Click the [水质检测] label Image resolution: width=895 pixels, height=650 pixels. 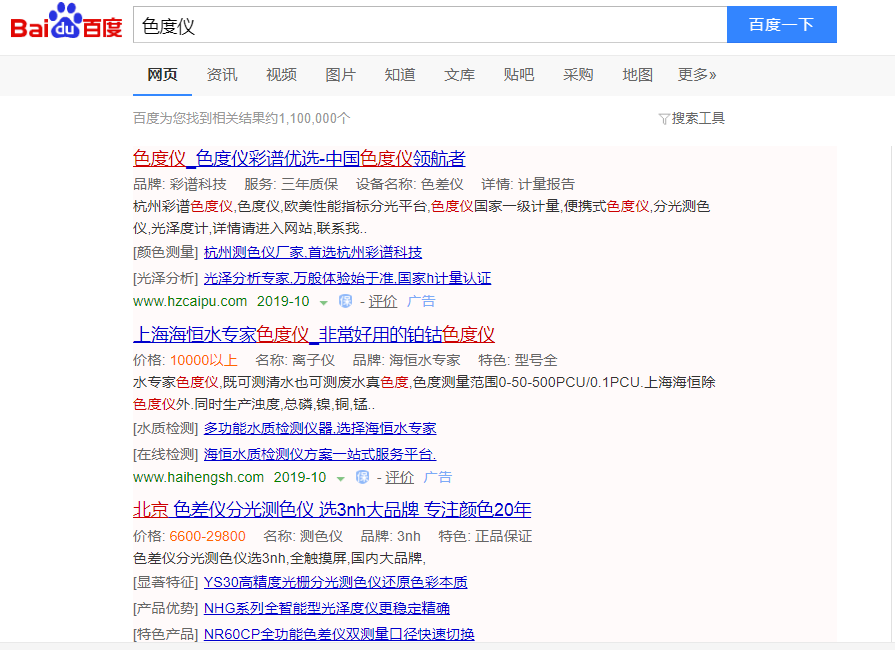click(166, 428)
